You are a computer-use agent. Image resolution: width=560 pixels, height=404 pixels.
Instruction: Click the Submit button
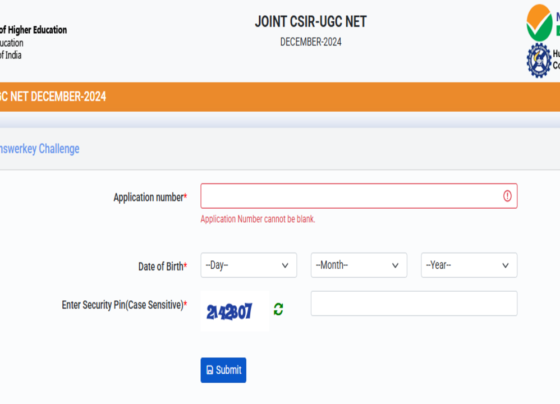(x=223, y=370)
